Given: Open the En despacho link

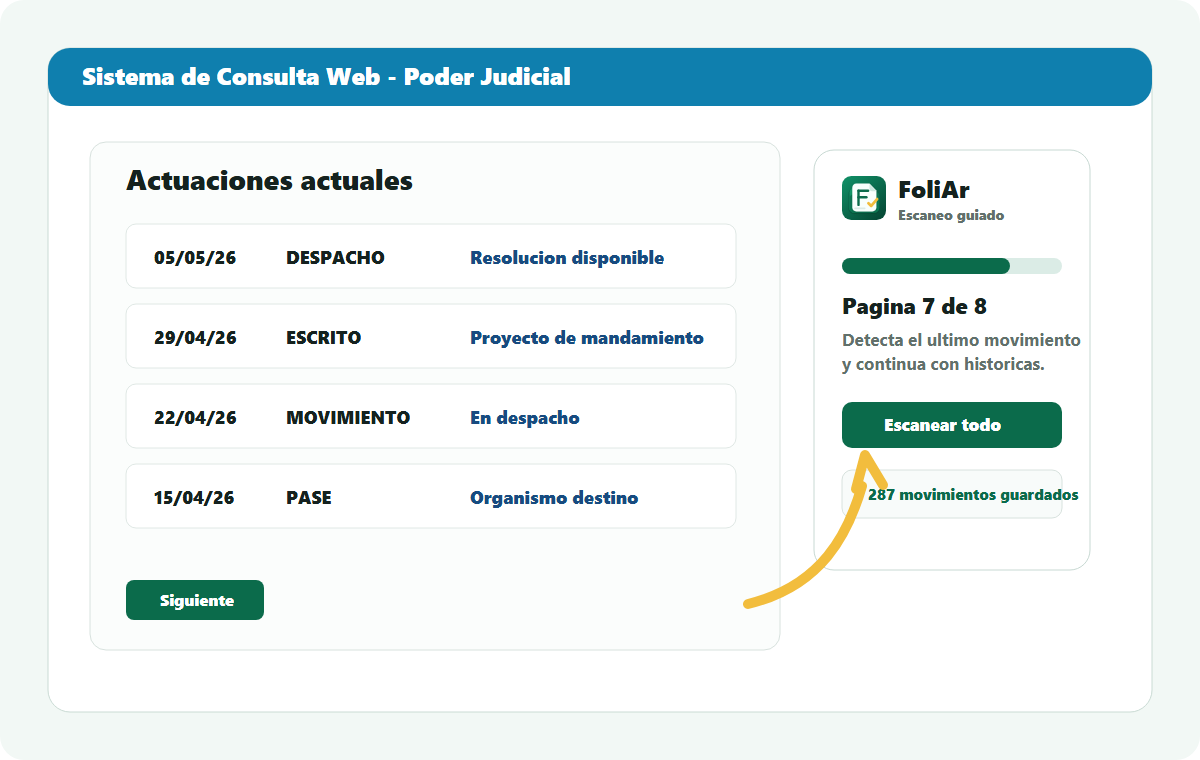Looking at the screenshot, I should pos(525,418).
